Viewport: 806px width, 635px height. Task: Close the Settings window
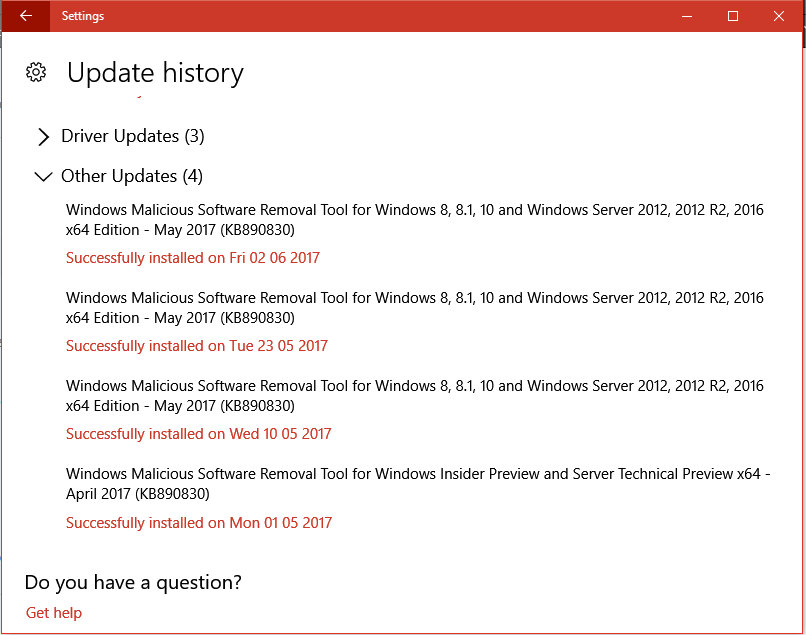point(779,16)
